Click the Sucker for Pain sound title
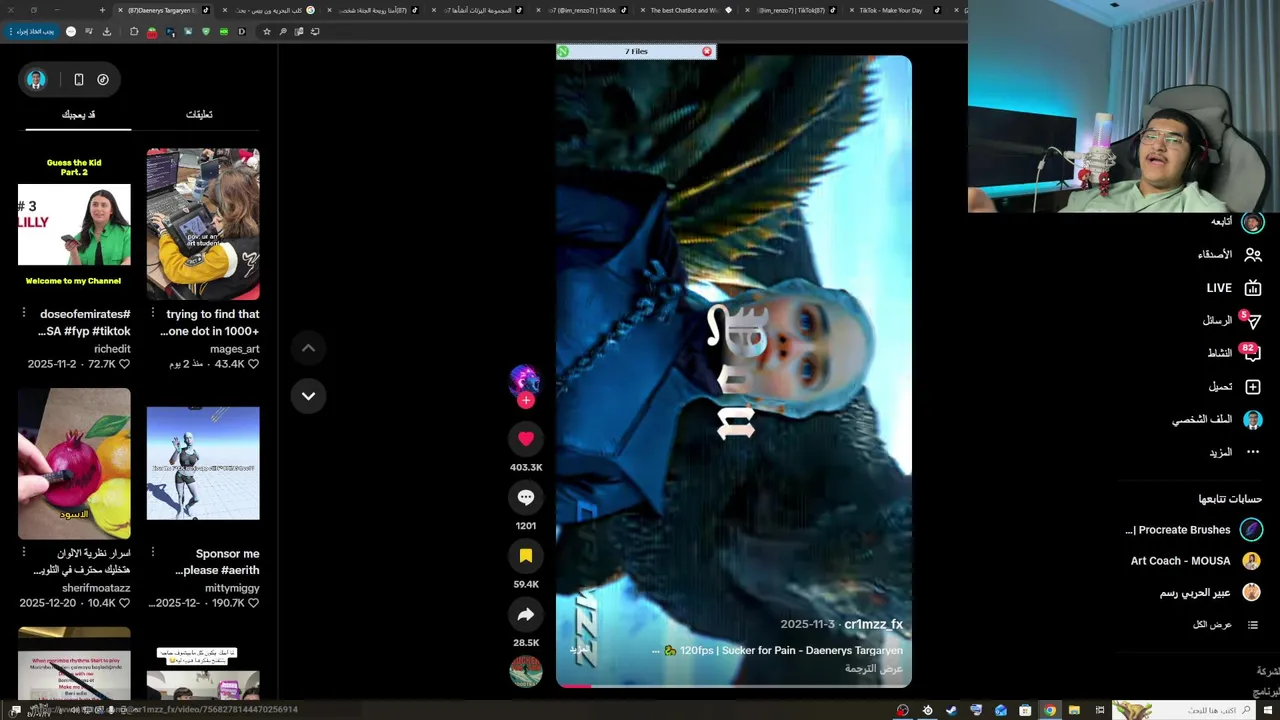The width and height of the screenshot is (1280, 720). (791, 650)
